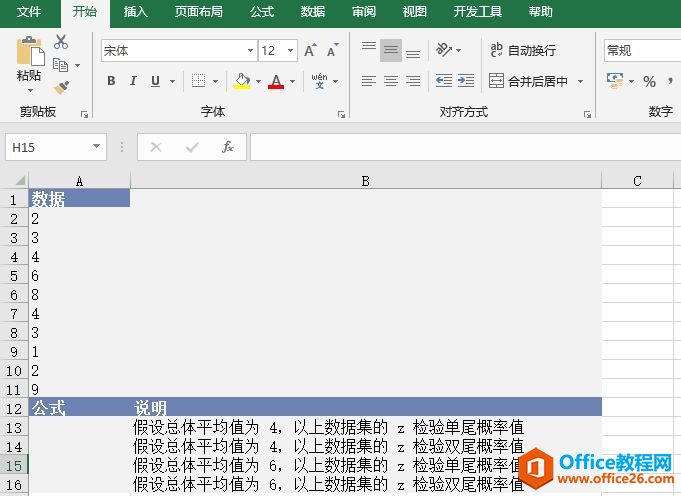Switch to the 插入 (Insert) tab
The height and width of the screenshot is (496, 681).
click(136, 12)
